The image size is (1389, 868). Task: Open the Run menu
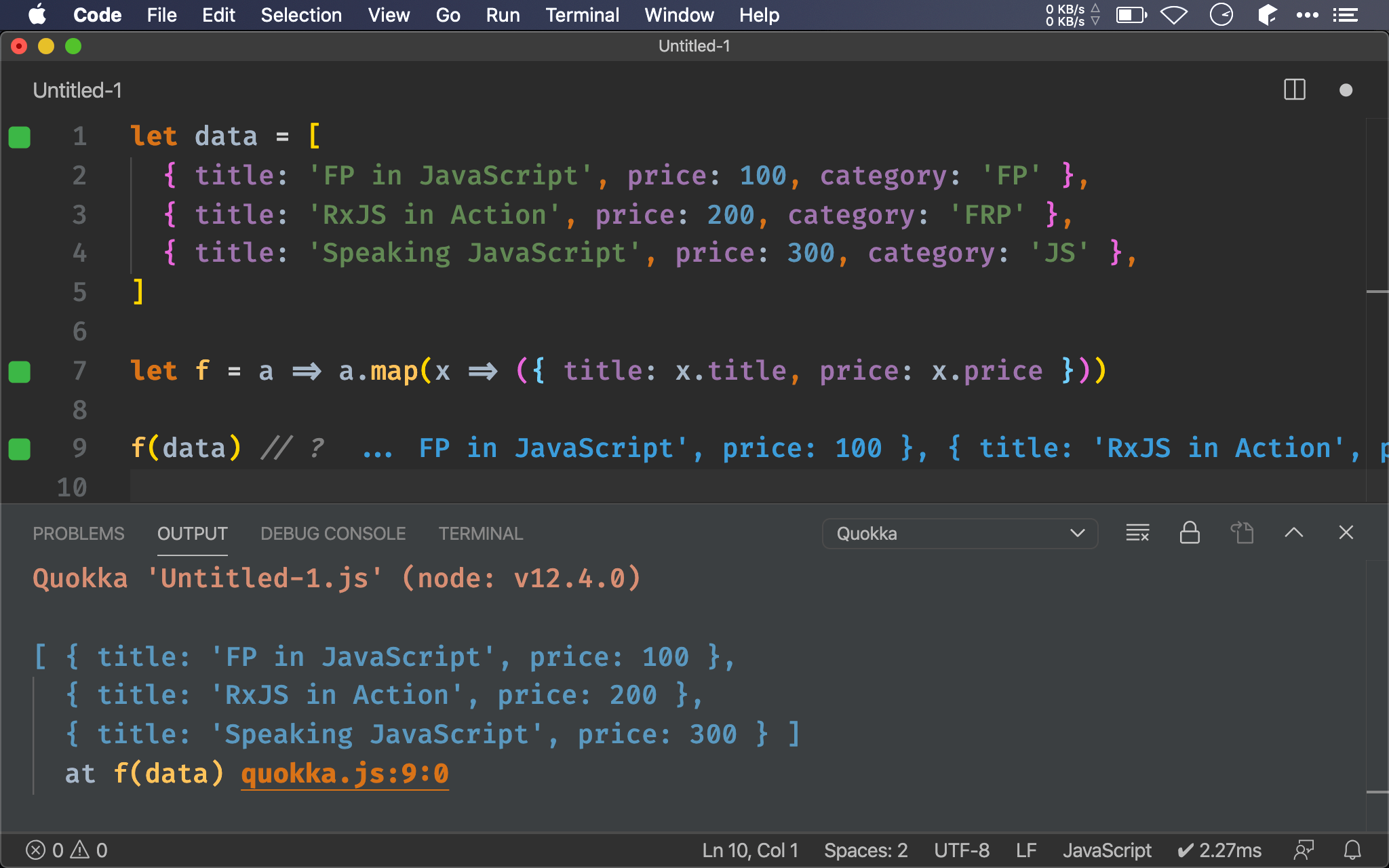coord(503,15)
